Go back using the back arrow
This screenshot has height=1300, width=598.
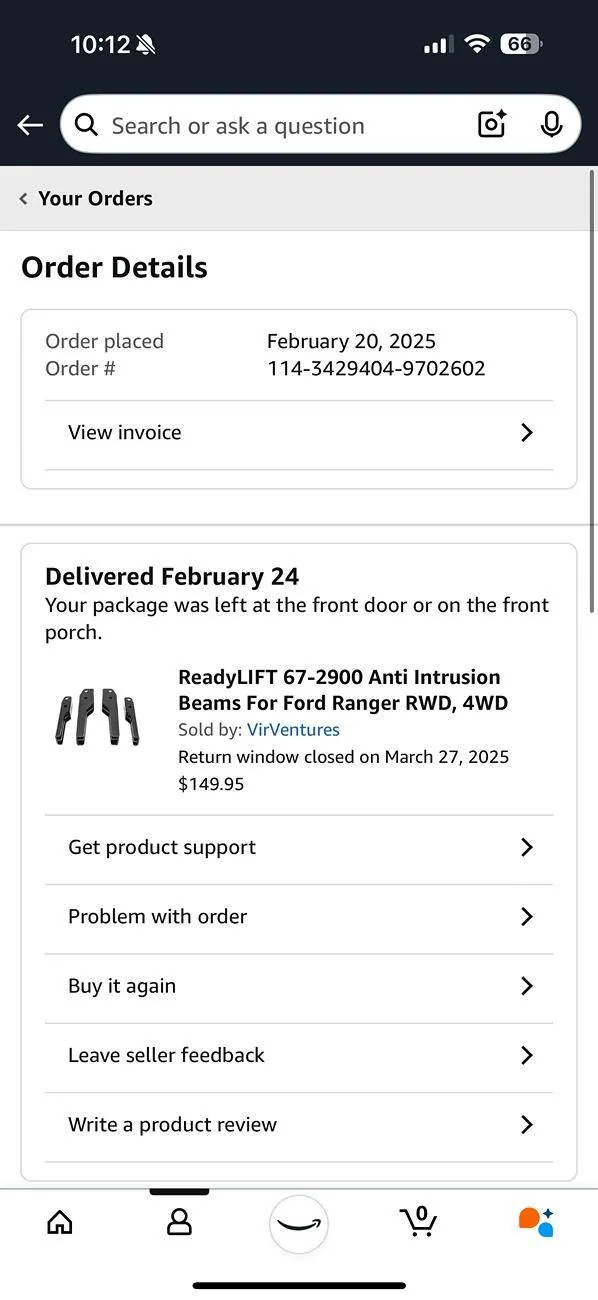[x=29, y=124]
